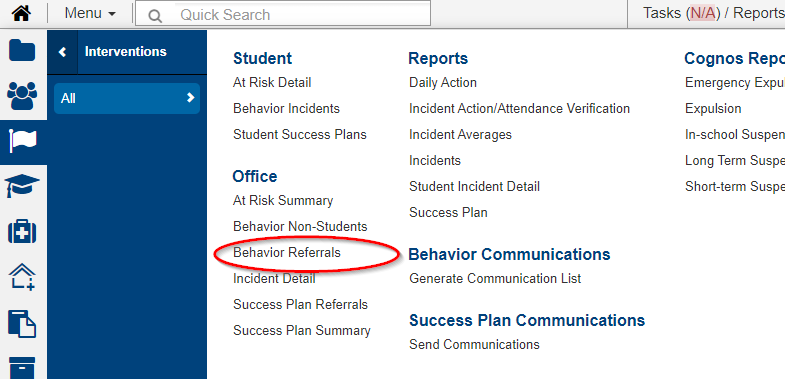
Task: Open the Expulsion Cognos report
Action: tap(713, 108)
